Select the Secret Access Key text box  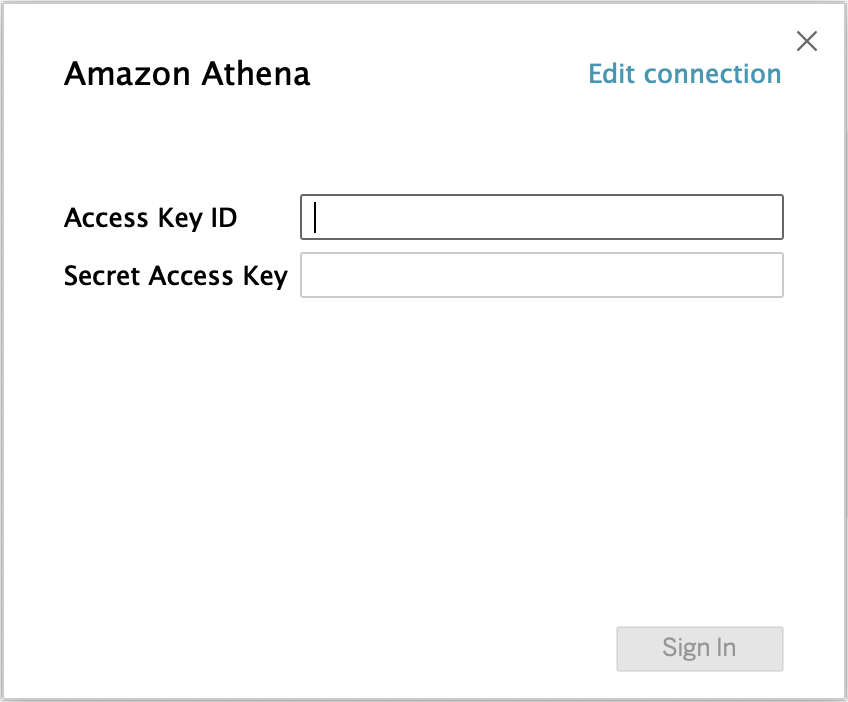point(541,275)
